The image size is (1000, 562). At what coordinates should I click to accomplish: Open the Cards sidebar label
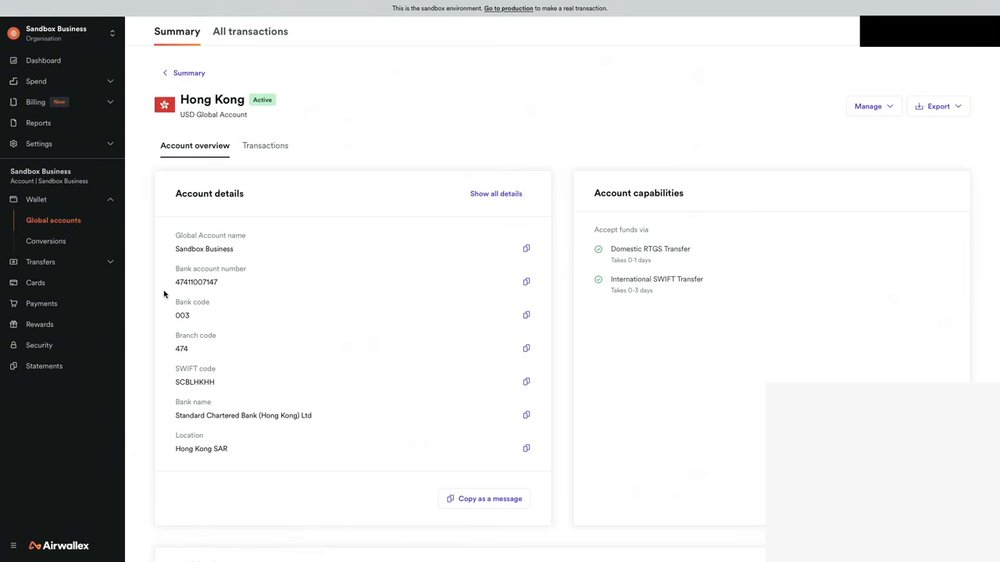coord(35,283)
